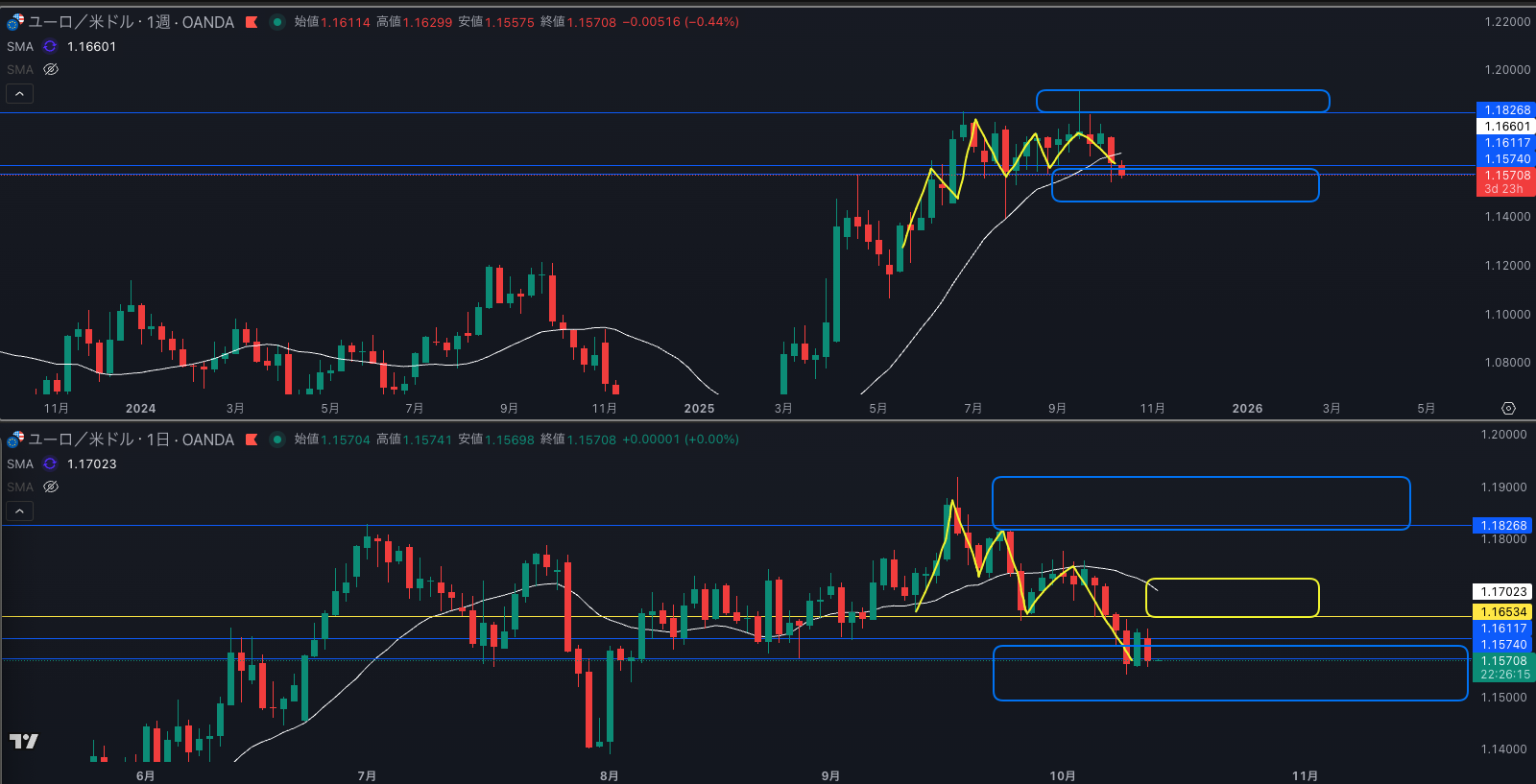Select the yellow rectangle drawing on daily chart
The height and width of the screenshot is (784, 1536).
tap(1233, 598)
